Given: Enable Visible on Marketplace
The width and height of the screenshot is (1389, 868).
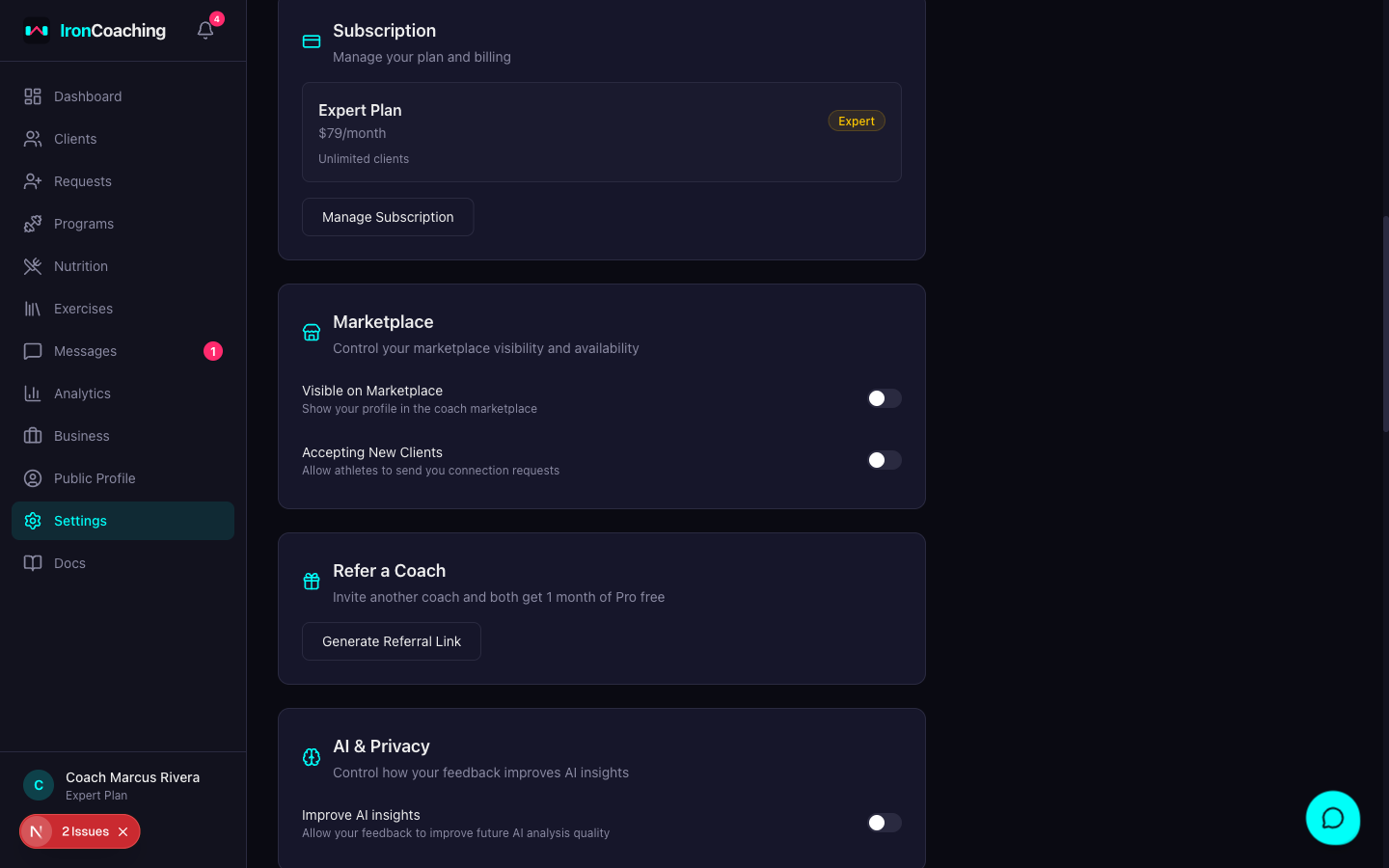Looking at the screenshot, I should pyautogui.click(x=884, y=397).
